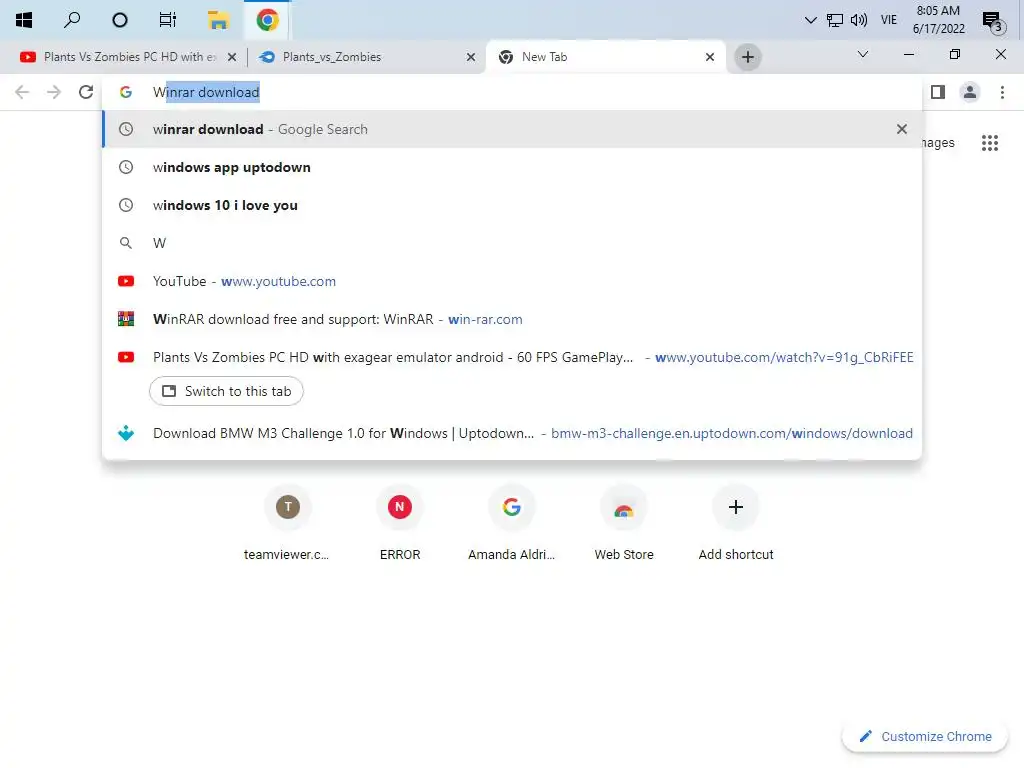
Task: Open the Chrome three-dot menu
Action: point(1002,92)
